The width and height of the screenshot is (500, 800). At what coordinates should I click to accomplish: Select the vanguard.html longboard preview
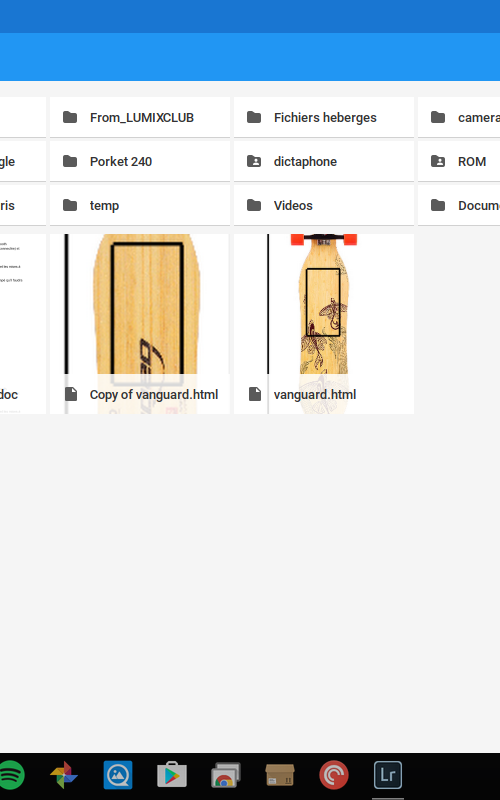tap(324, 304)
